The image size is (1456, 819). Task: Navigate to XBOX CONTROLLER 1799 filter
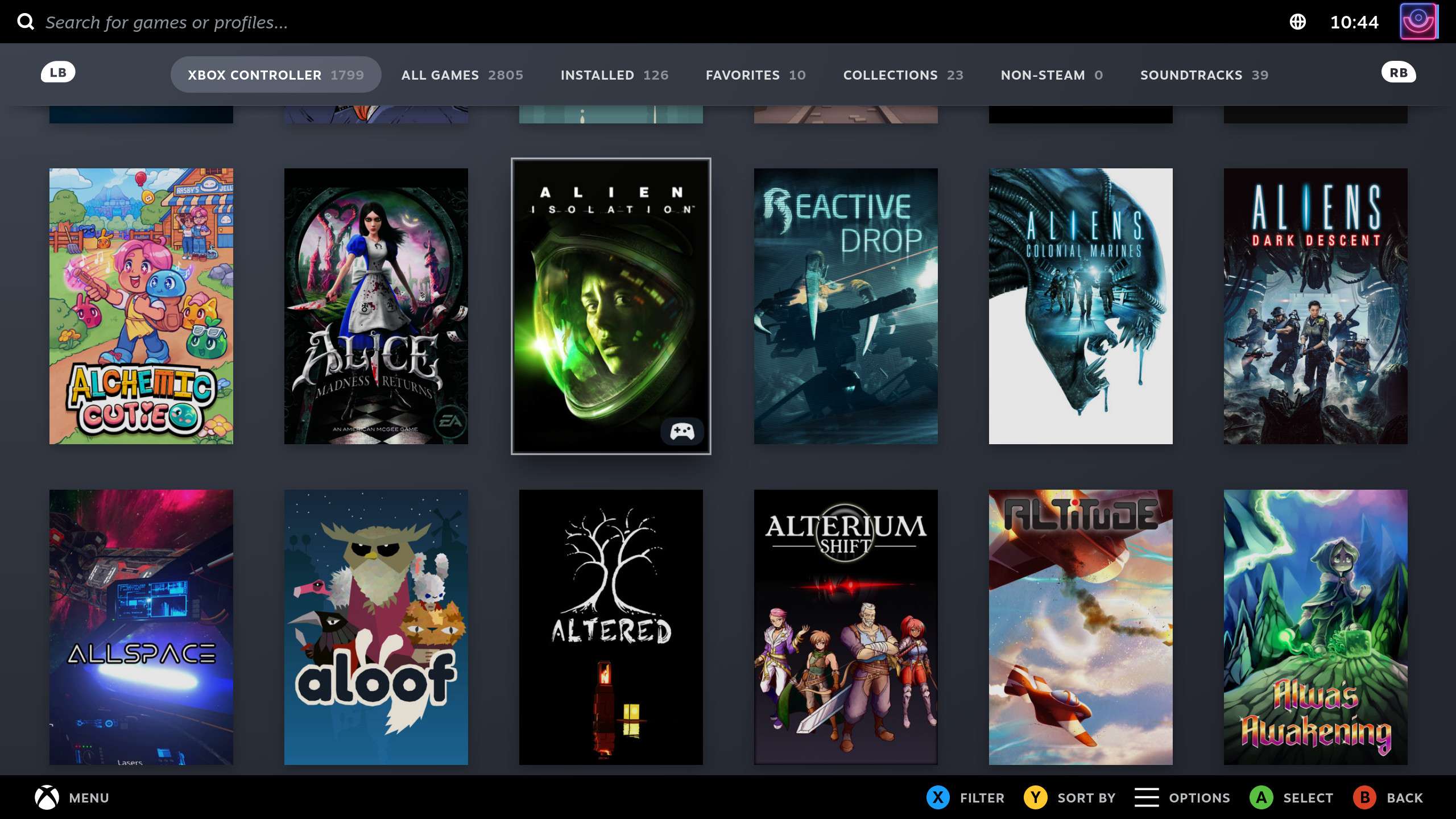pyautogui.click(x=276, y=75)
